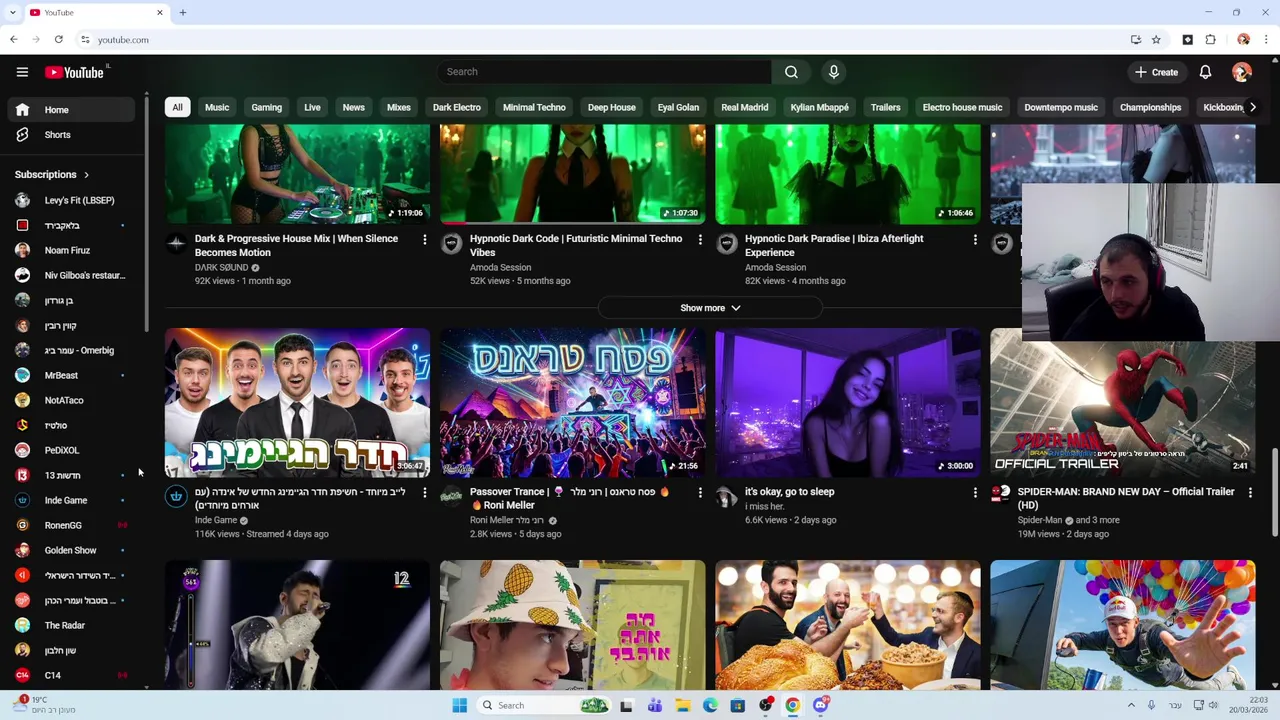Select the Dark Electro chip
The height and width of the screenshot is (720, 1280).
pyautogui.click(x=457, y=107)
